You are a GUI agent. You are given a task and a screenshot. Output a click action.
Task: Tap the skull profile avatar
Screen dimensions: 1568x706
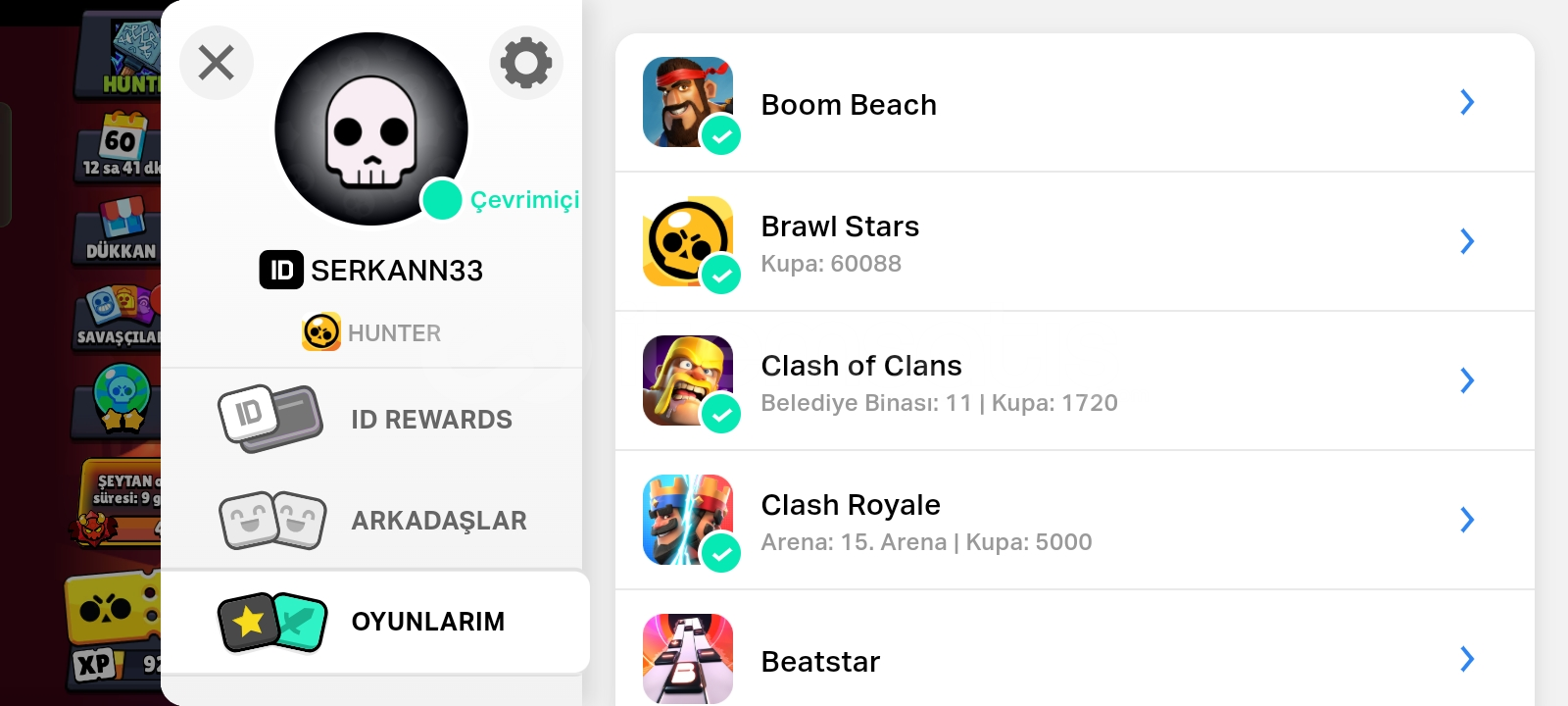click(x=371, y=128)
